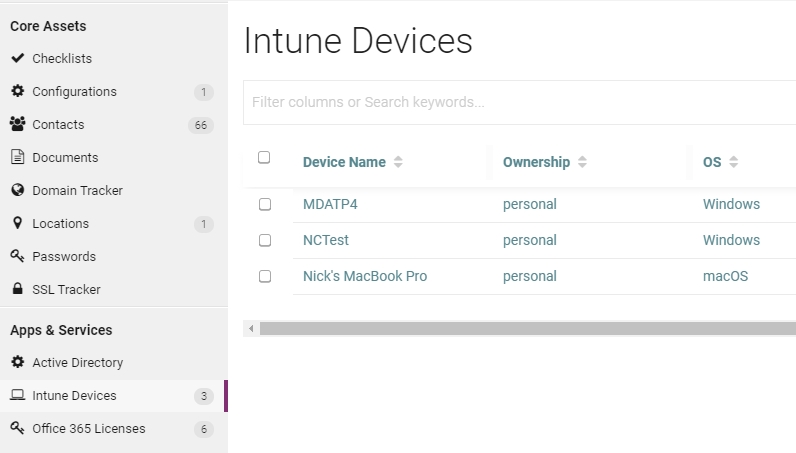Click the Passwords key icon
Screen dimensions: 796x453
(17, 256)
